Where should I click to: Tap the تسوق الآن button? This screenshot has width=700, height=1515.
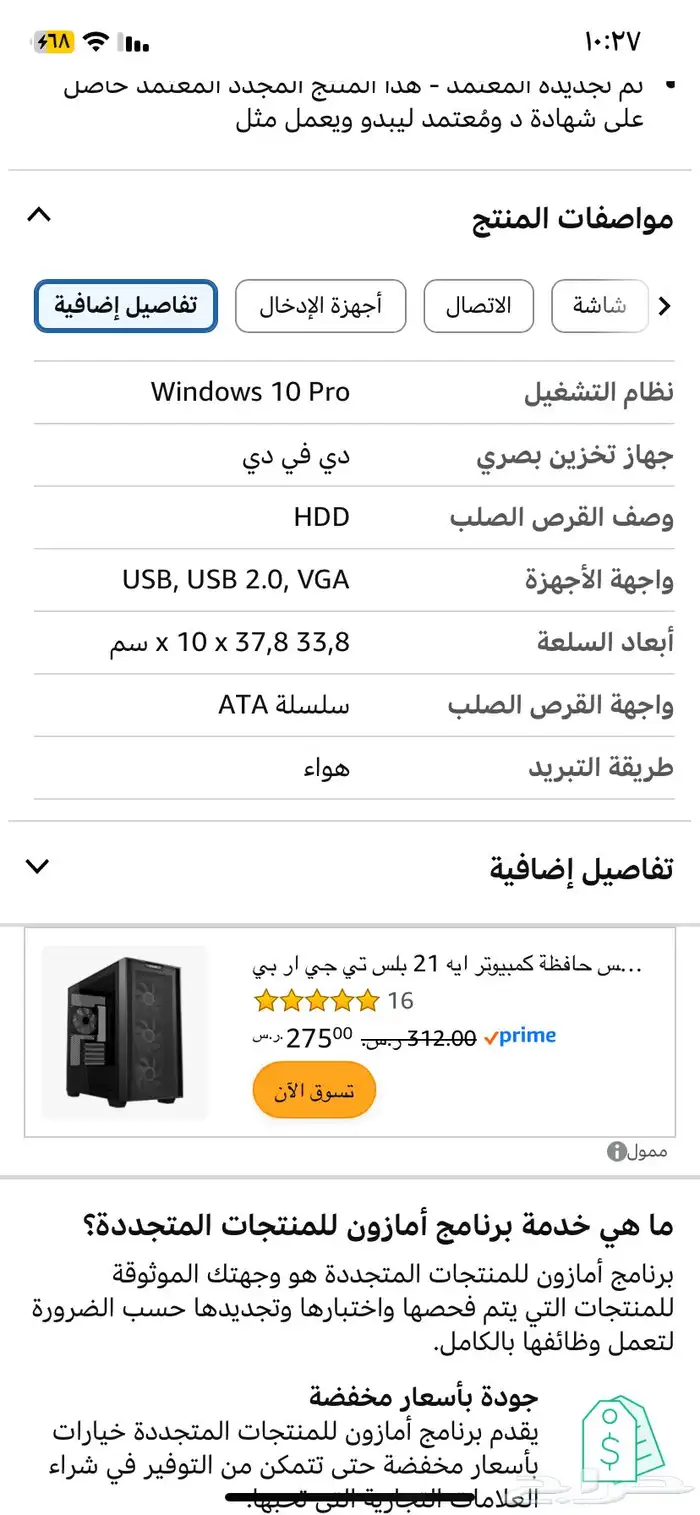click(314, 1090)
